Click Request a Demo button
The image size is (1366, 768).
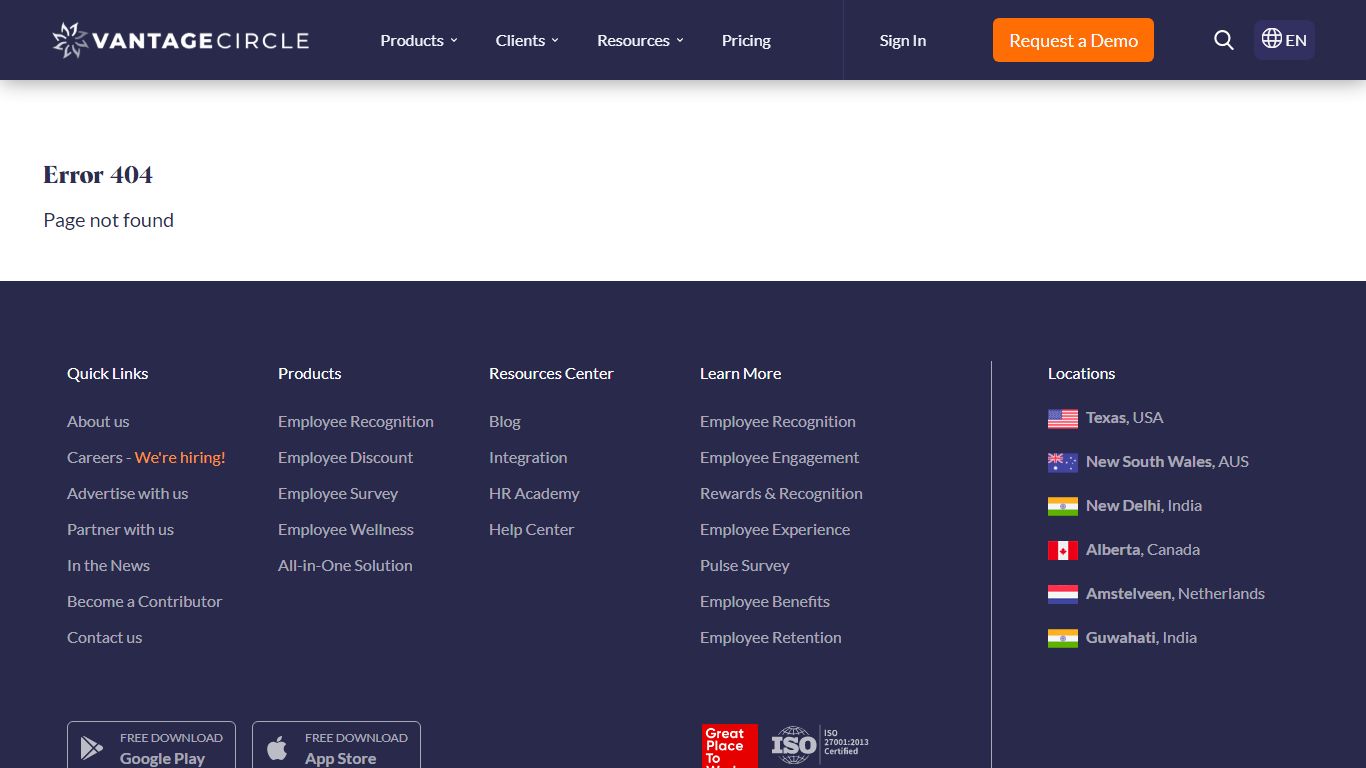tap(1073, 40)
